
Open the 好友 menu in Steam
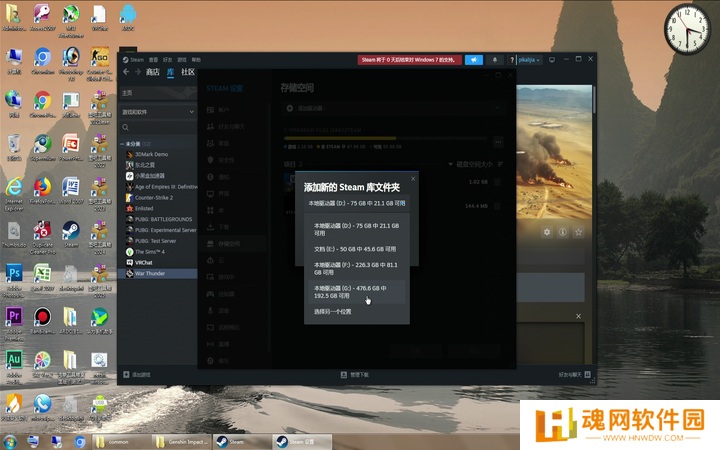click(x=168, y=60)
